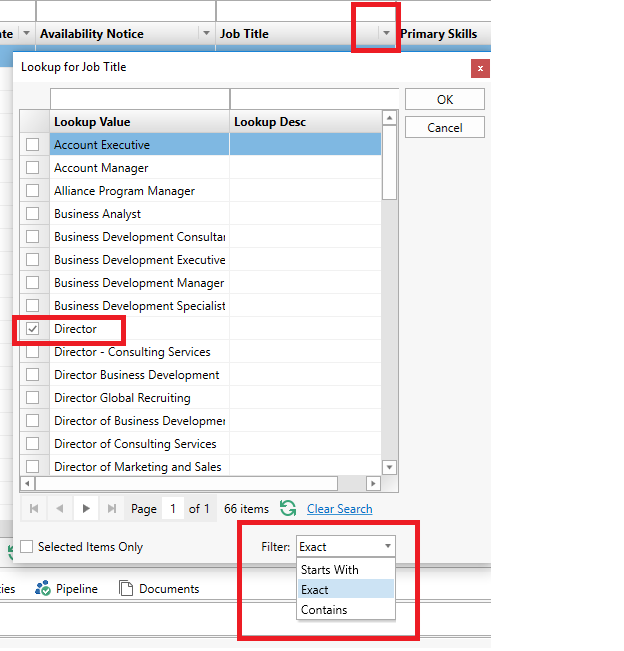
Task: Check the Business Development Manager checkbox
Action: click(32, 283)
